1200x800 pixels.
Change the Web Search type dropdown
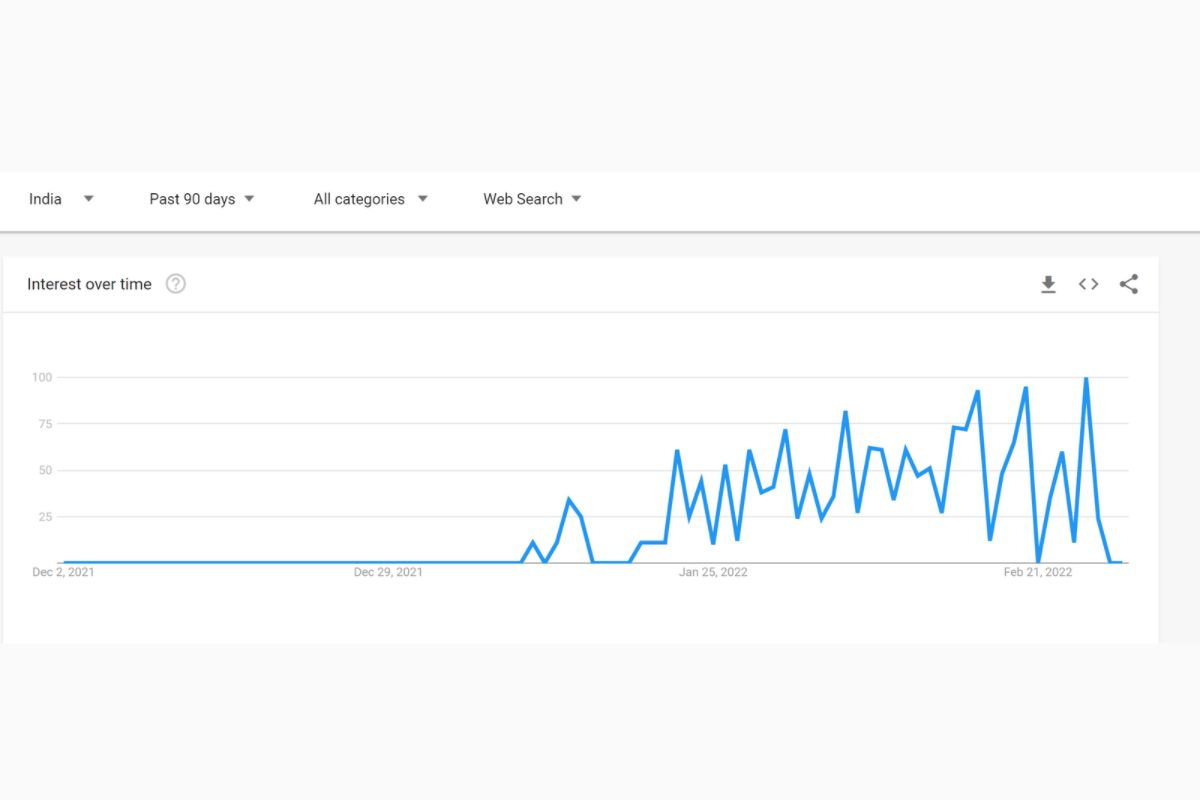(532, 199)
